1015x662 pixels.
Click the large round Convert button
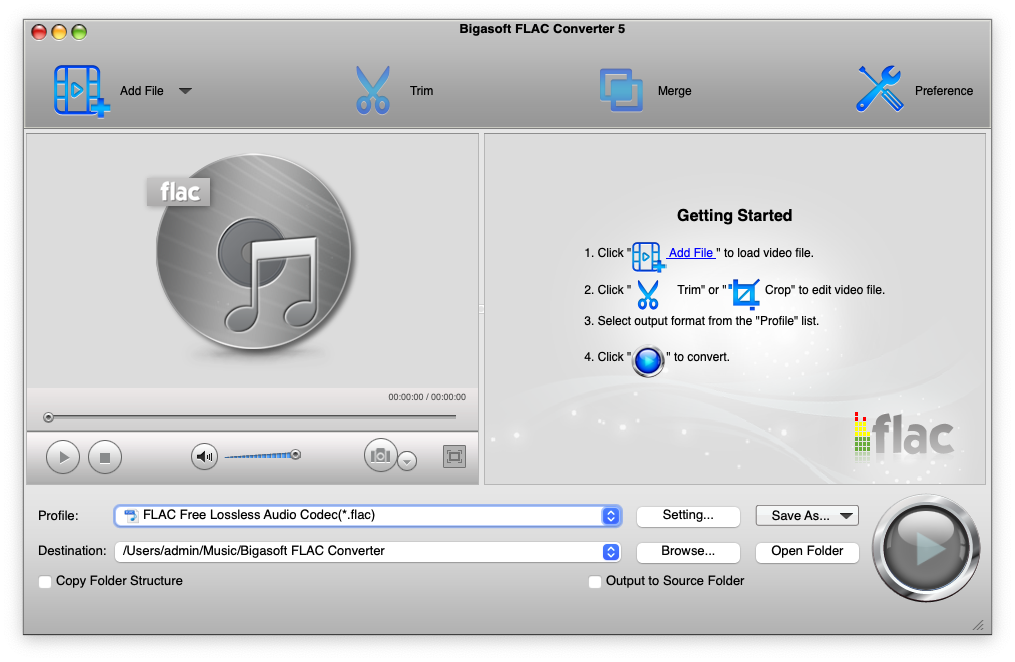click(926, 548)
